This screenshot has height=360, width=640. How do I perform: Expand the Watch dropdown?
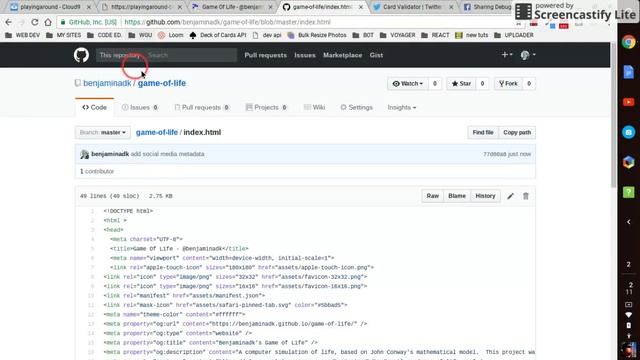[407, 84]
